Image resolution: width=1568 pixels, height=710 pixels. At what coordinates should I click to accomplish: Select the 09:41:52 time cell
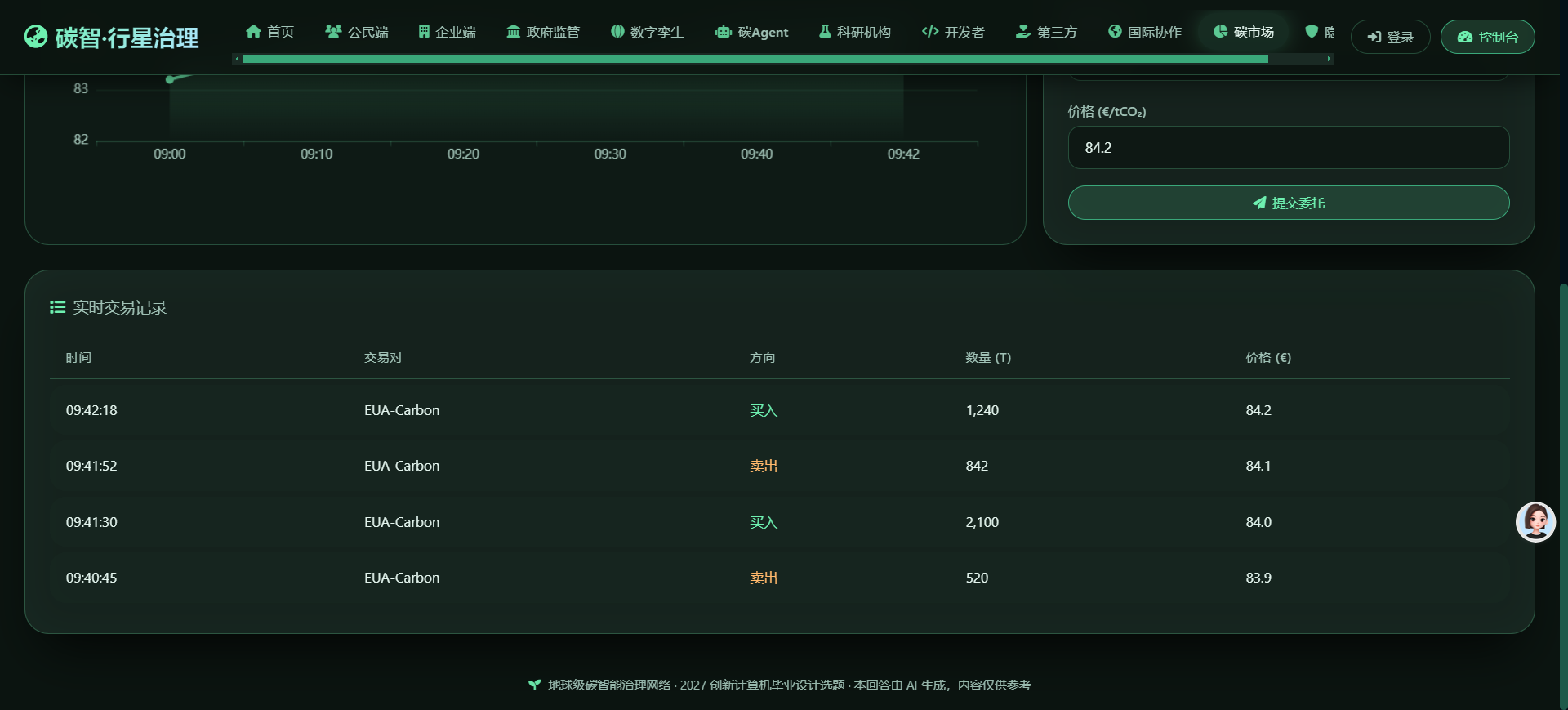[x=91, y=466]
